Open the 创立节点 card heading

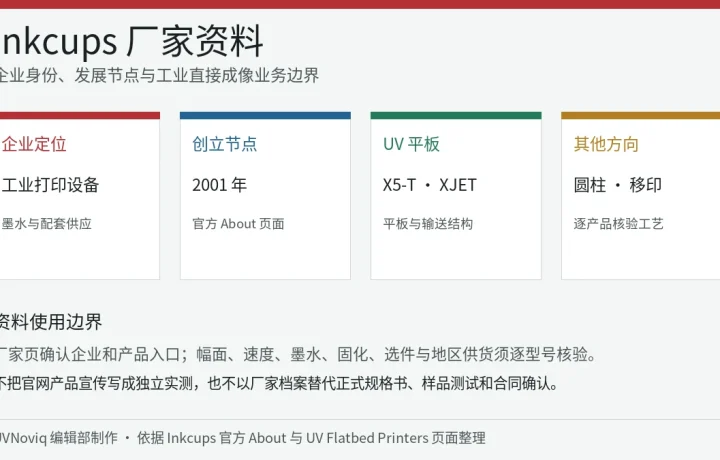point(225,144)
